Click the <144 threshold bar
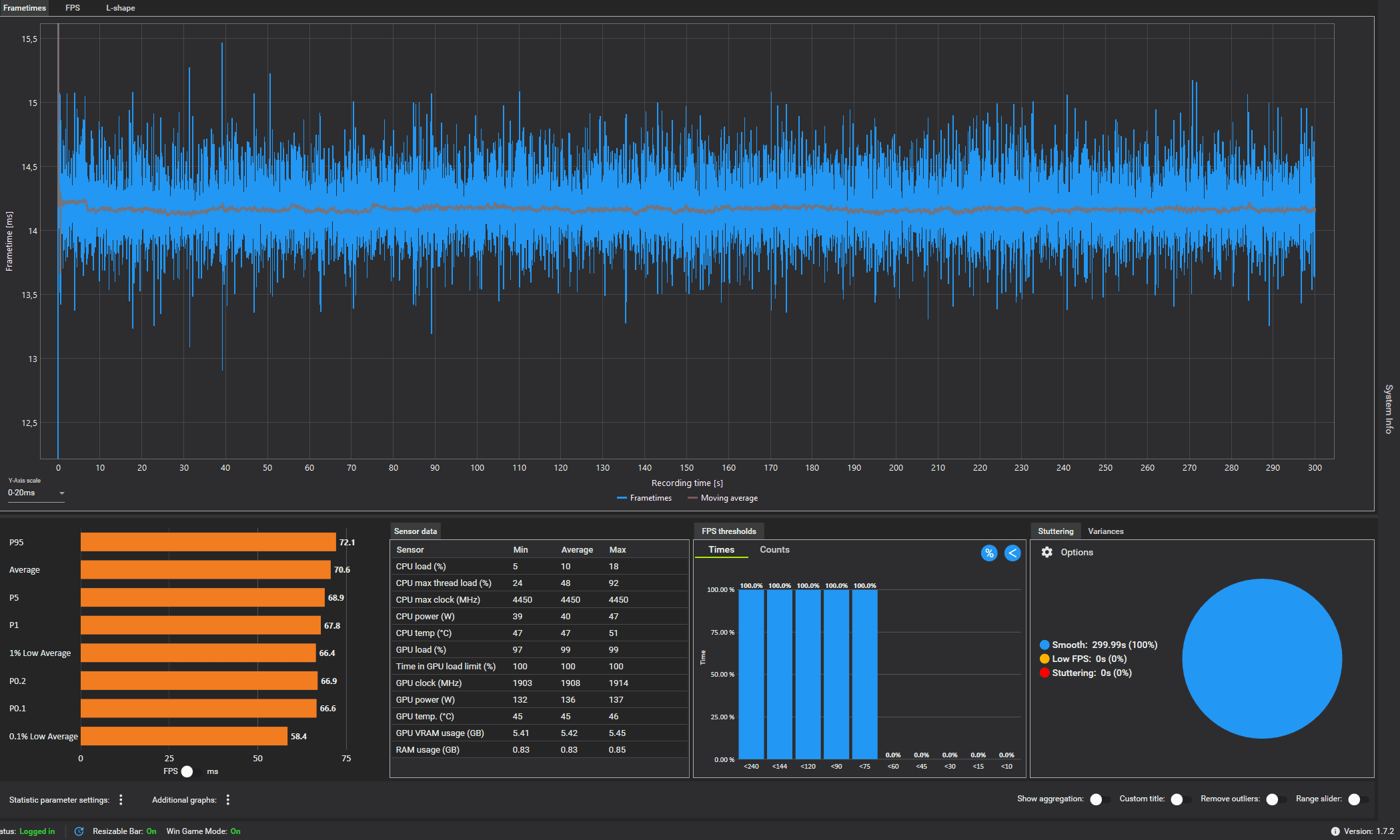The width and height of the screenshot is (1400, 840). (780, 675)
